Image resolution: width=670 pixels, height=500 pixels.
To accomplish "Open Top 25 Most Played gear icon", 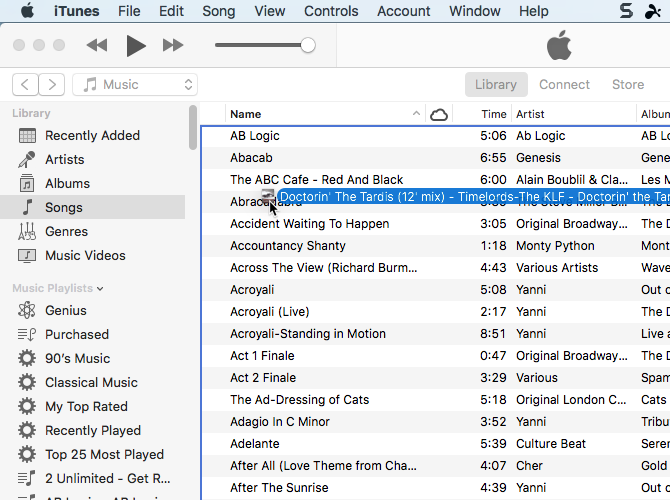I will click(x=27, y=454).
